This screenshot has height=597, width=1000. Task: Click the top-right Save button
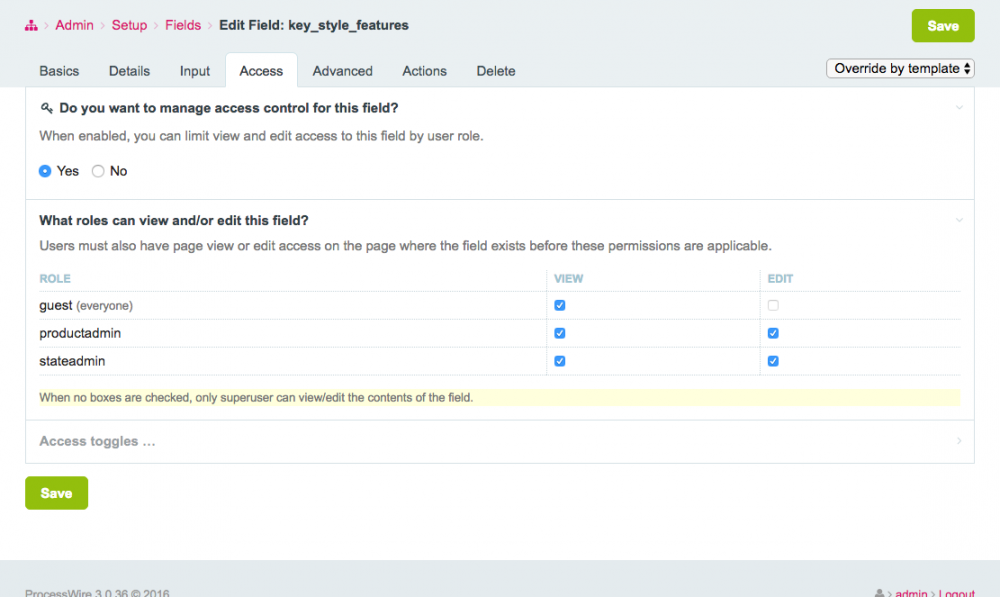point(942,26)
